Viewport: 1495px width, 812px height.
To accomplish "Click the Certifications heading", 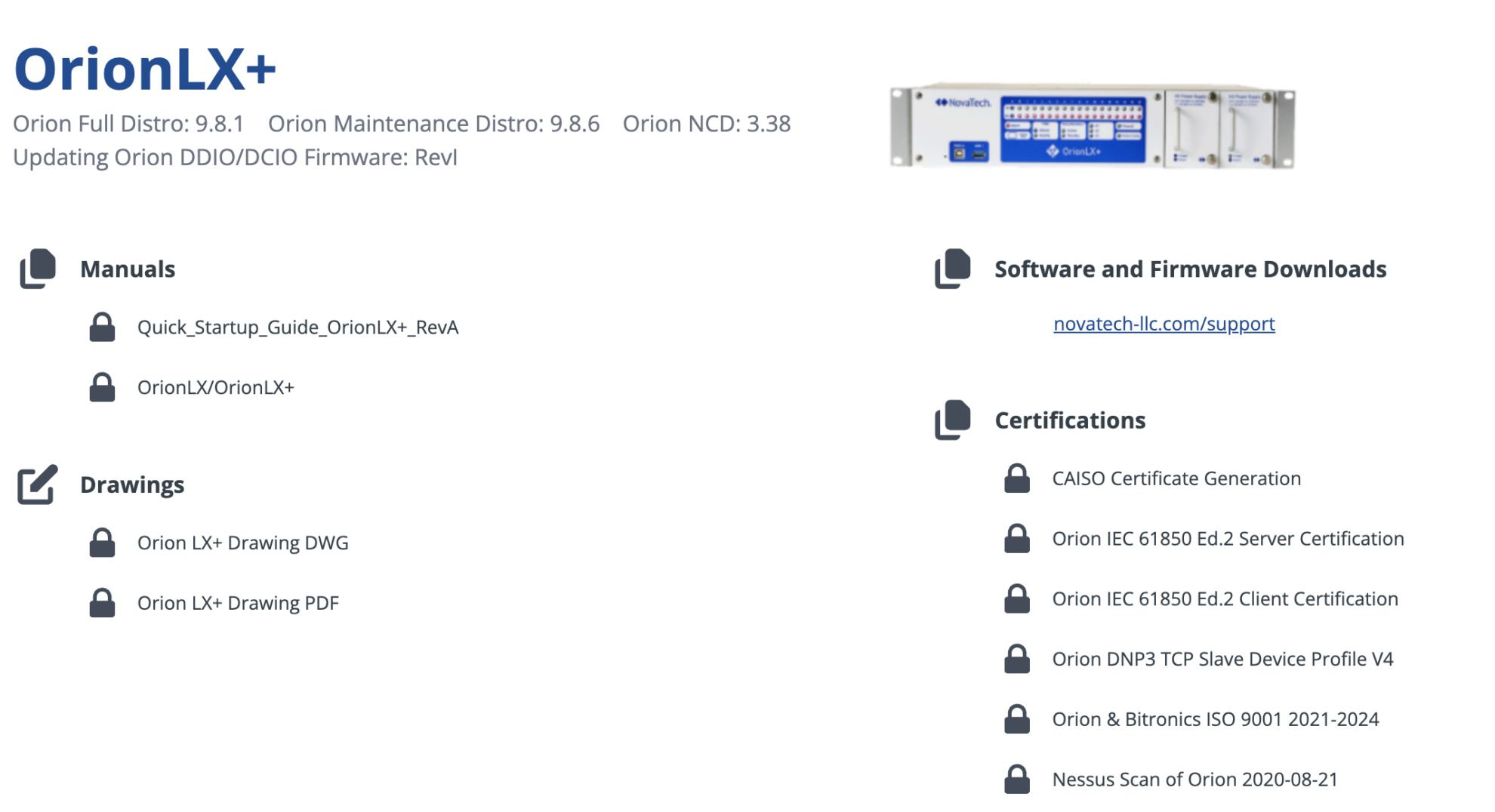I will (x=1070, y=420).
